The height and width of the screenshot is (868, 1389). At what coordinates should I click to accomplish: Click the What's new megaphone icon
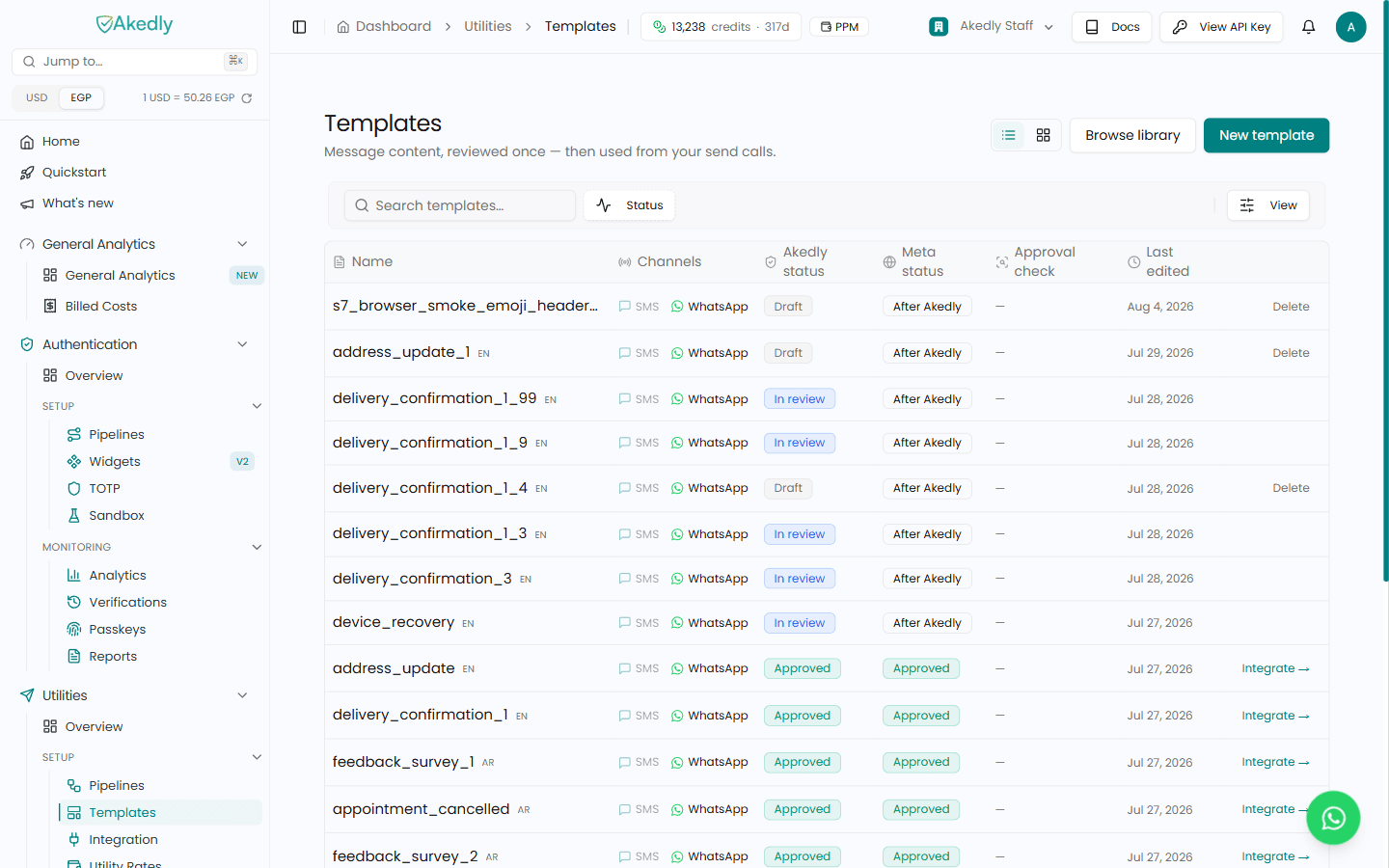(27, 203)
